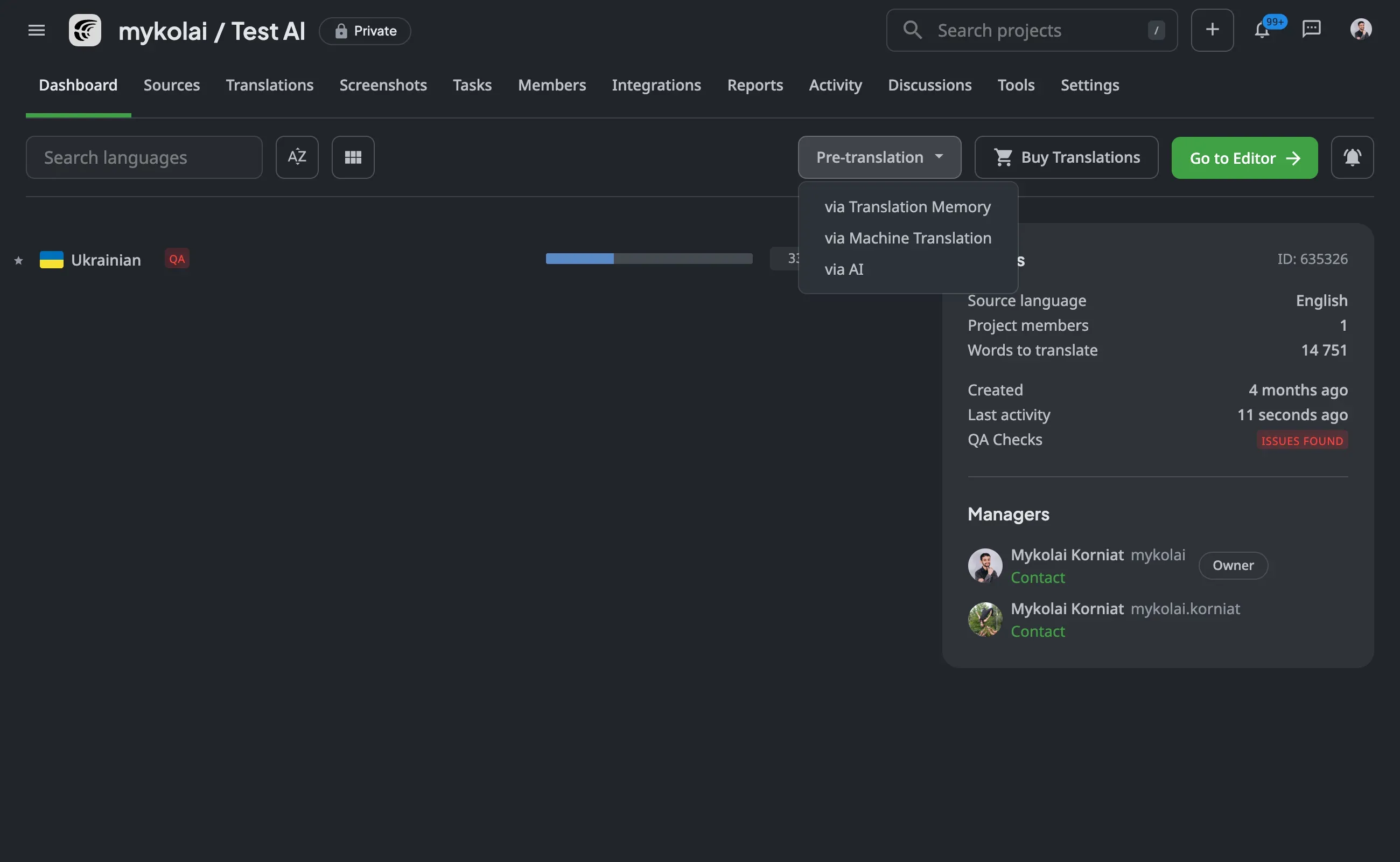This screenshot has height=862, width=1400.
Task: Click Contact link for mykolai.korniat
Action: [1038, 631]
